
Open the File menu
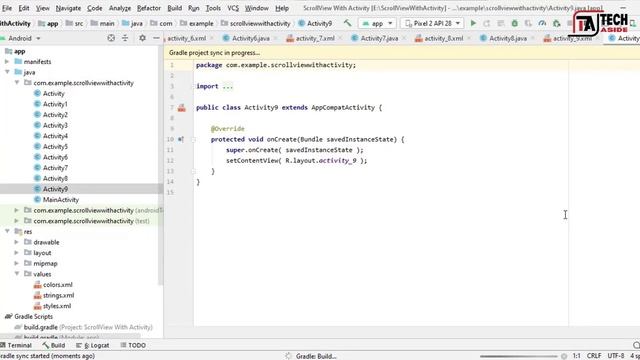point(7,8)
